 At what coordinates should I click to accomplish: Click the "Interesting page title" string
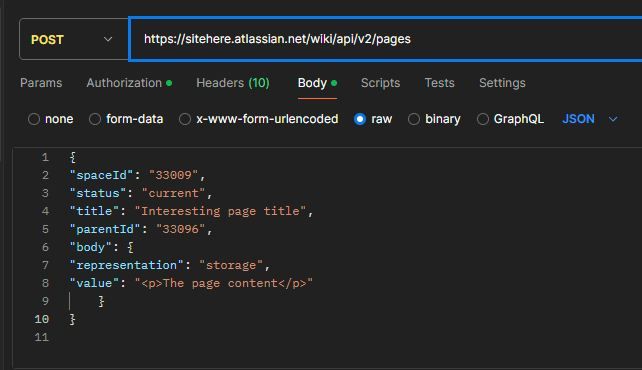[x=220, y=211]
